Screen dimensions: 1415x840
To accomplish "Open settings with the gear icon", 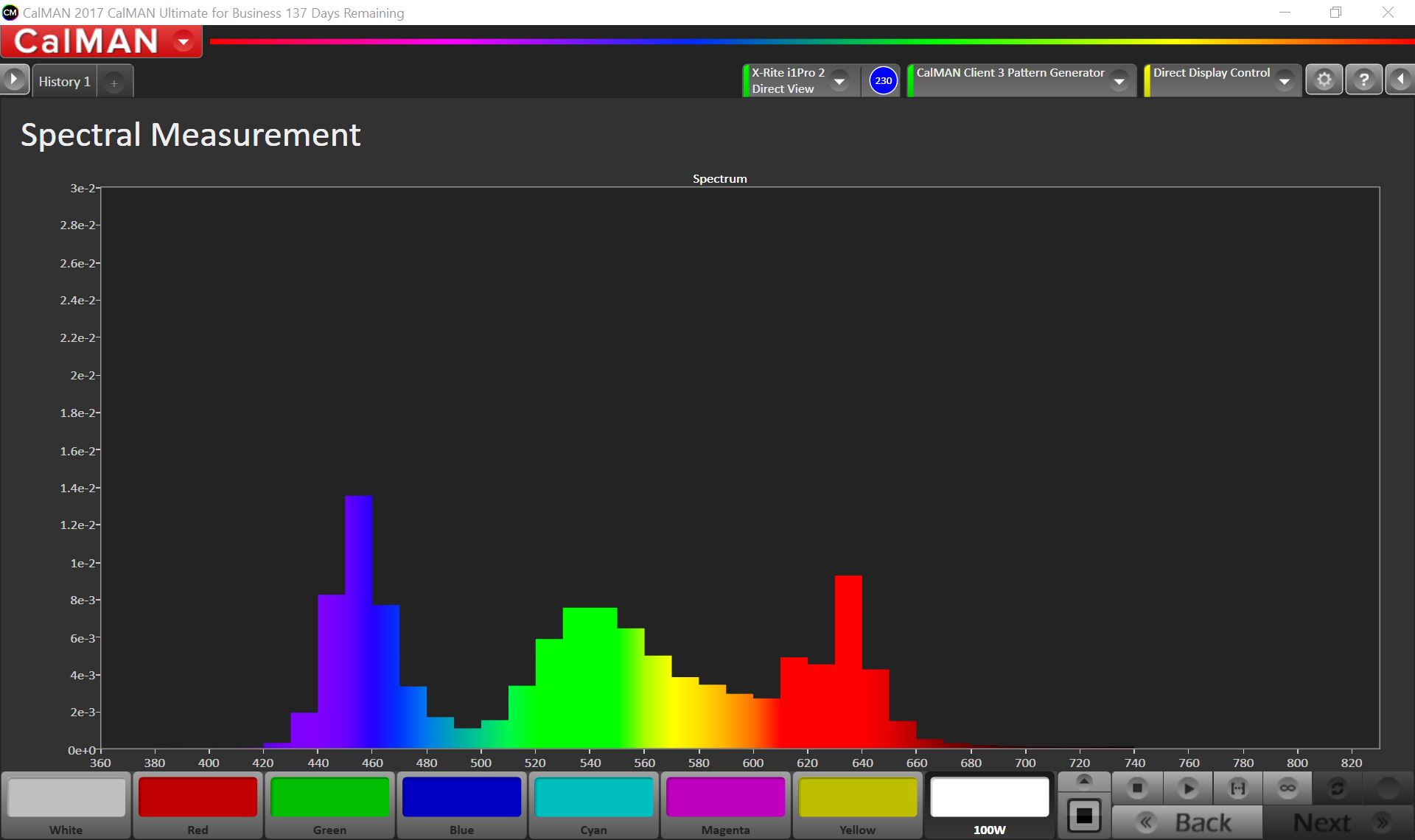I will [x=1324, y=80].
